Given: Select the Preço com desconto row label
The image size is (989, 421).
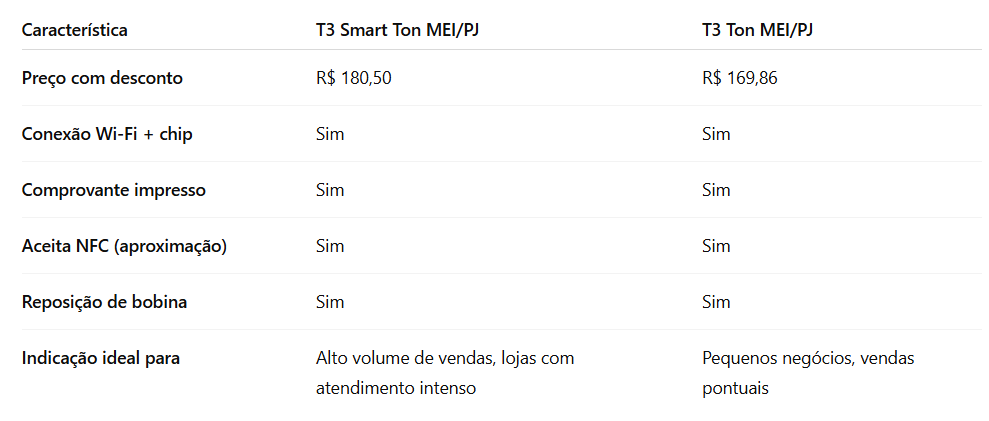Looking at the screenshot, I should pyautogui.click(x=102, y=78).
